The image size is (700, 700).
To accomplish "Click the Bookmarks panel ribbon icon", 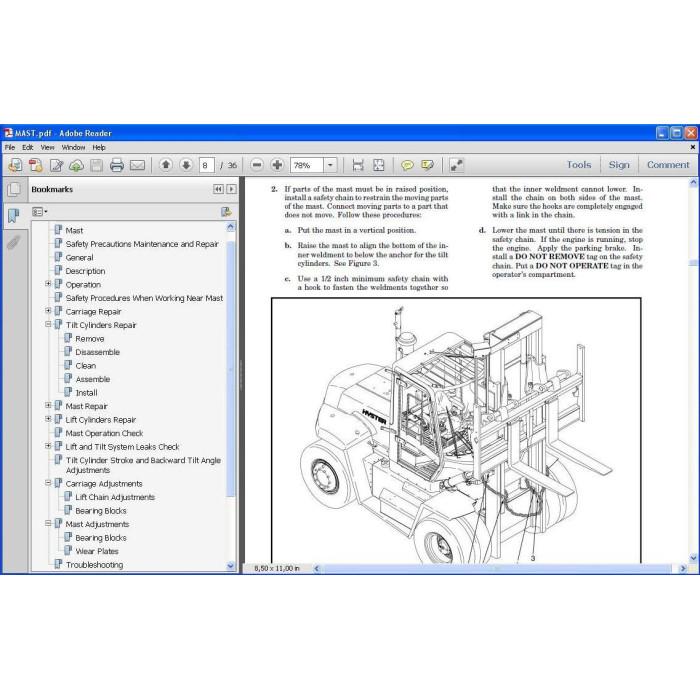I will (14, 216).
